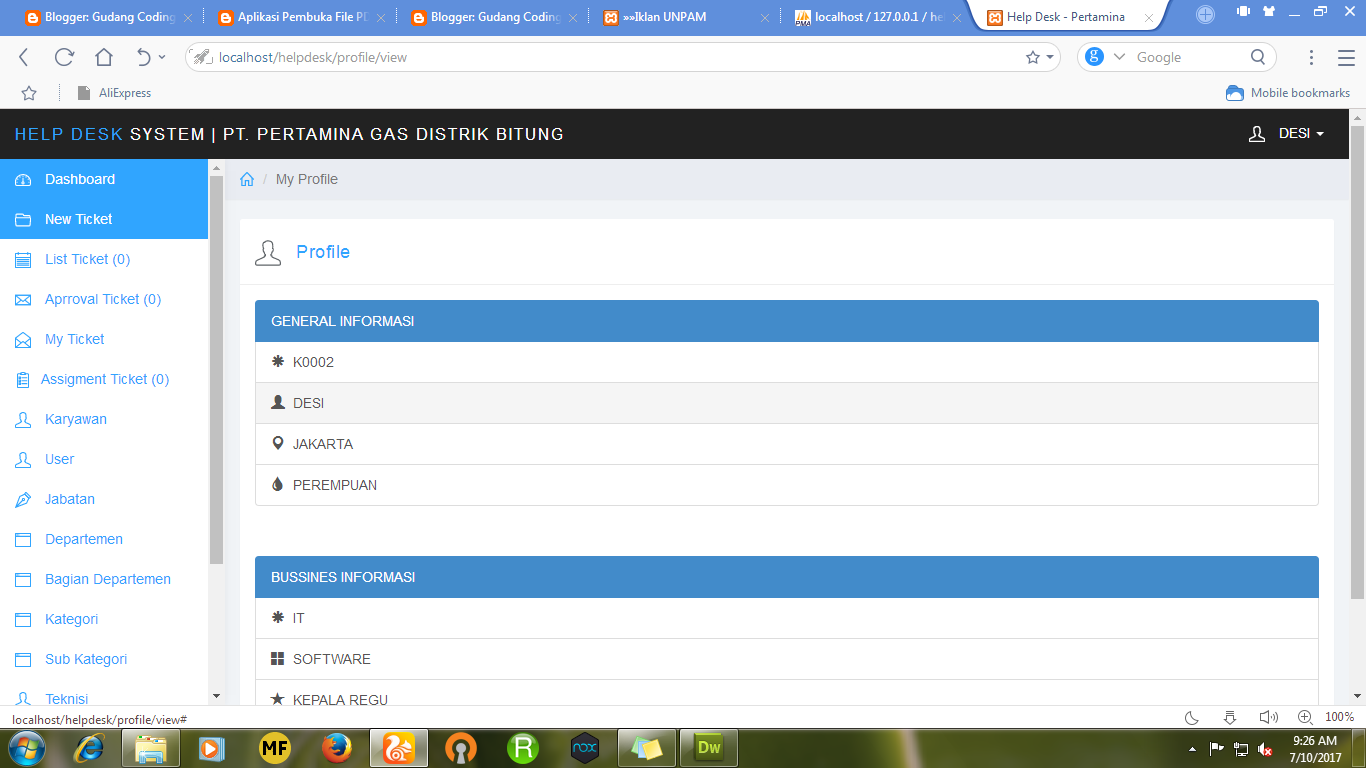
Task: Click the IT department row
Action: 787,618
